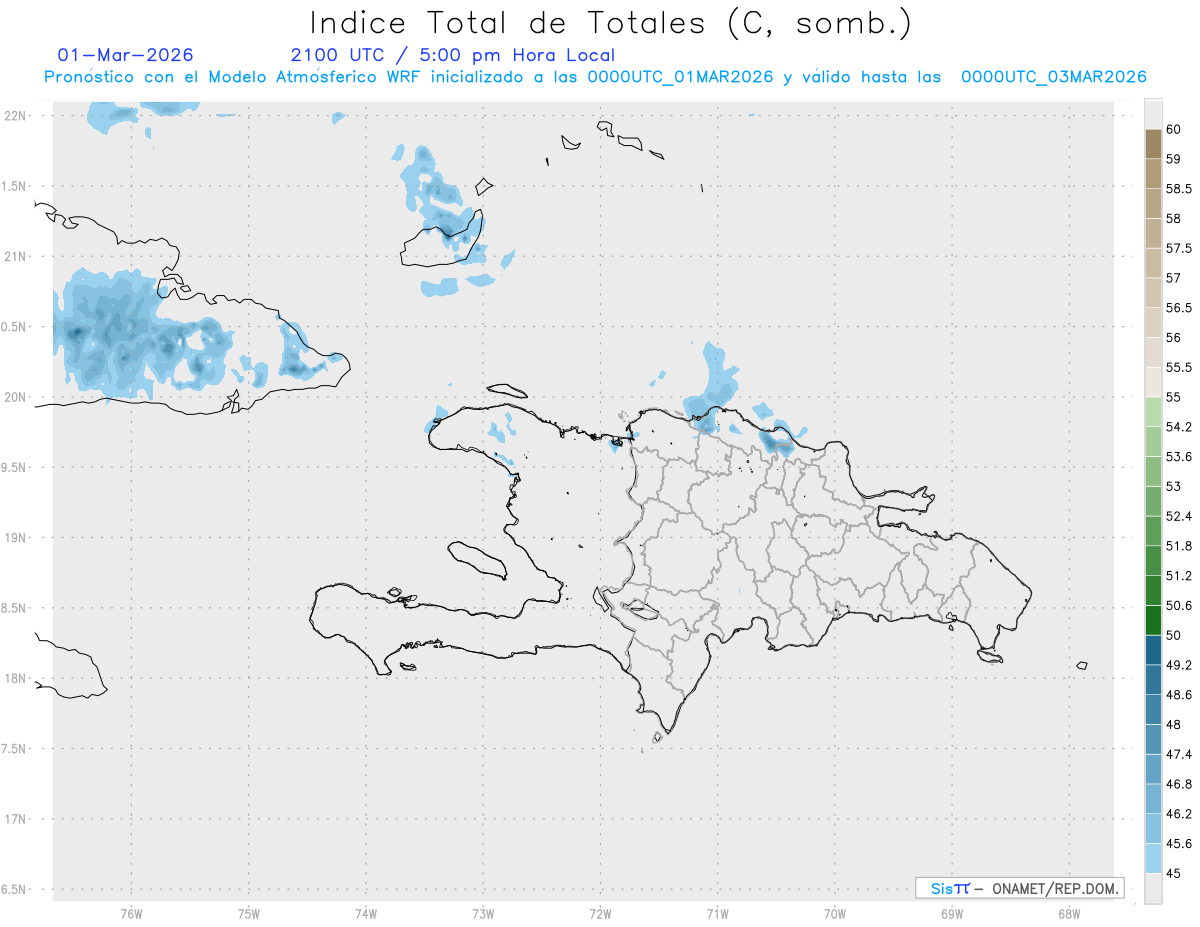
Task: Click longitude axis label '68W'
Action: point(1069,914)
